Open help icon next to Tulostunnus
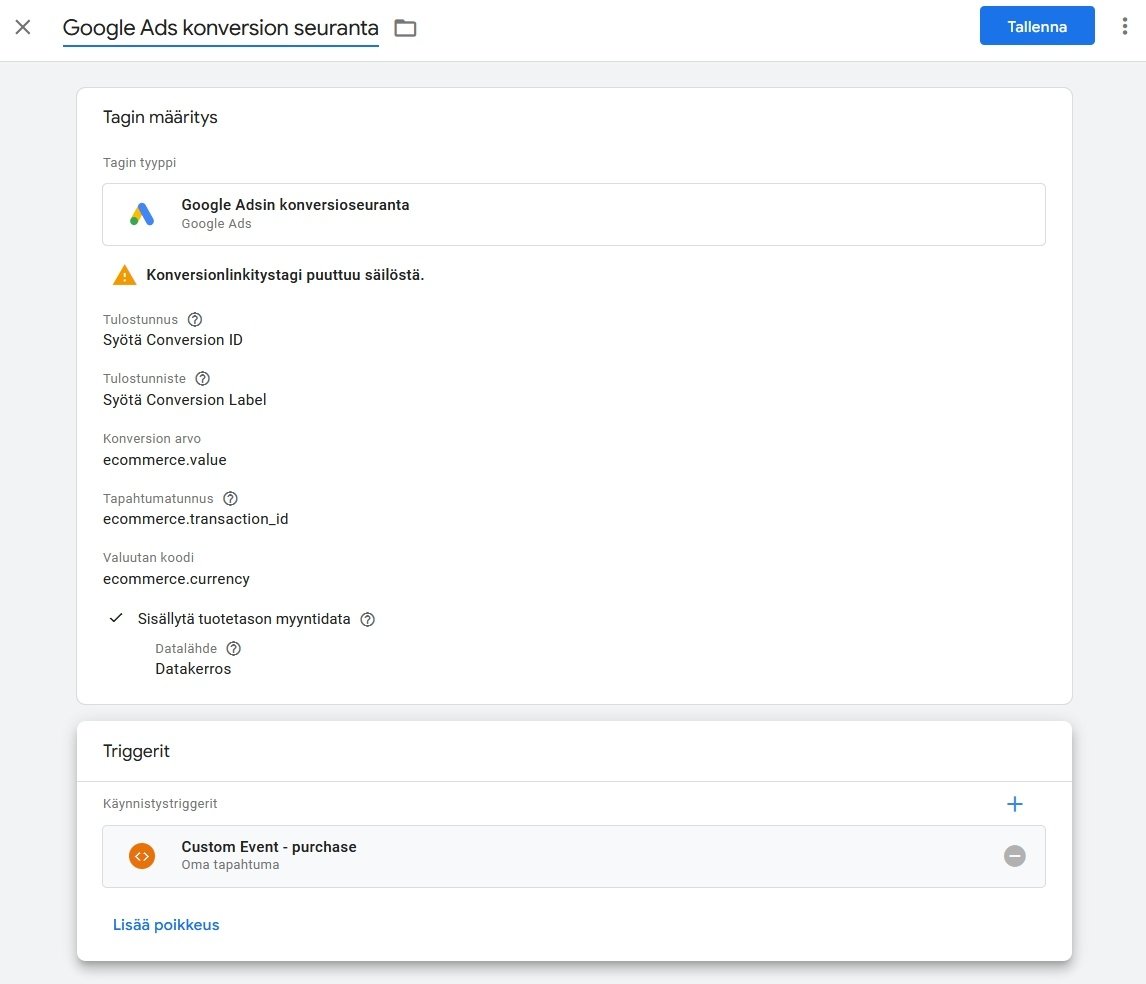Screen dimensions: 1146x984 pos(194,319)
